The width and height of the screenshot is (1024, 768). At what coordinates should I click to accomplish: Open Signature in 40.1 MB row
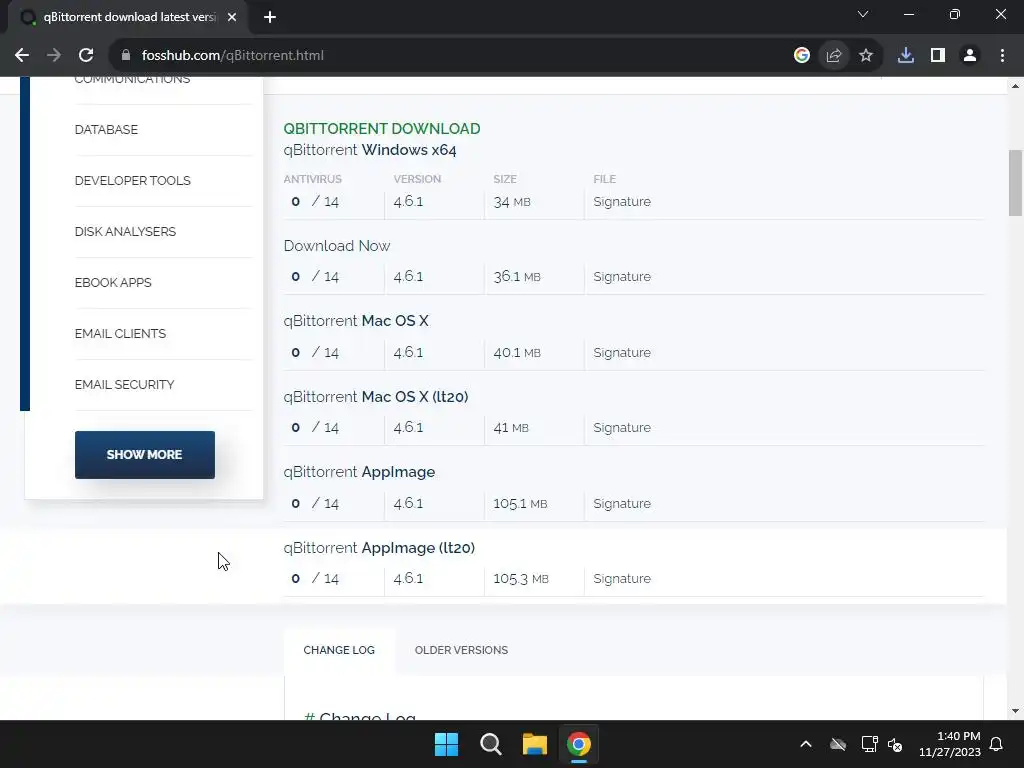[x=622, y=353]
